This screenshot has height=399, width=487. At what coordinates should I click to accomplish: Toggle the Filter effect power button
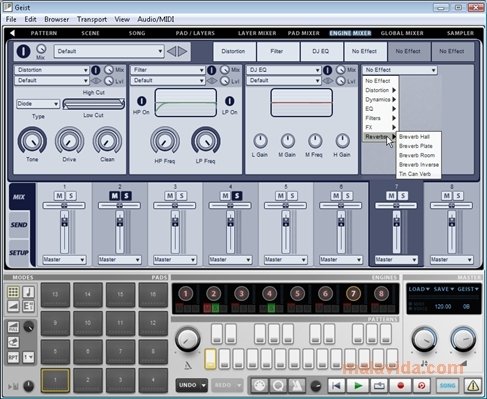point(212,70)
